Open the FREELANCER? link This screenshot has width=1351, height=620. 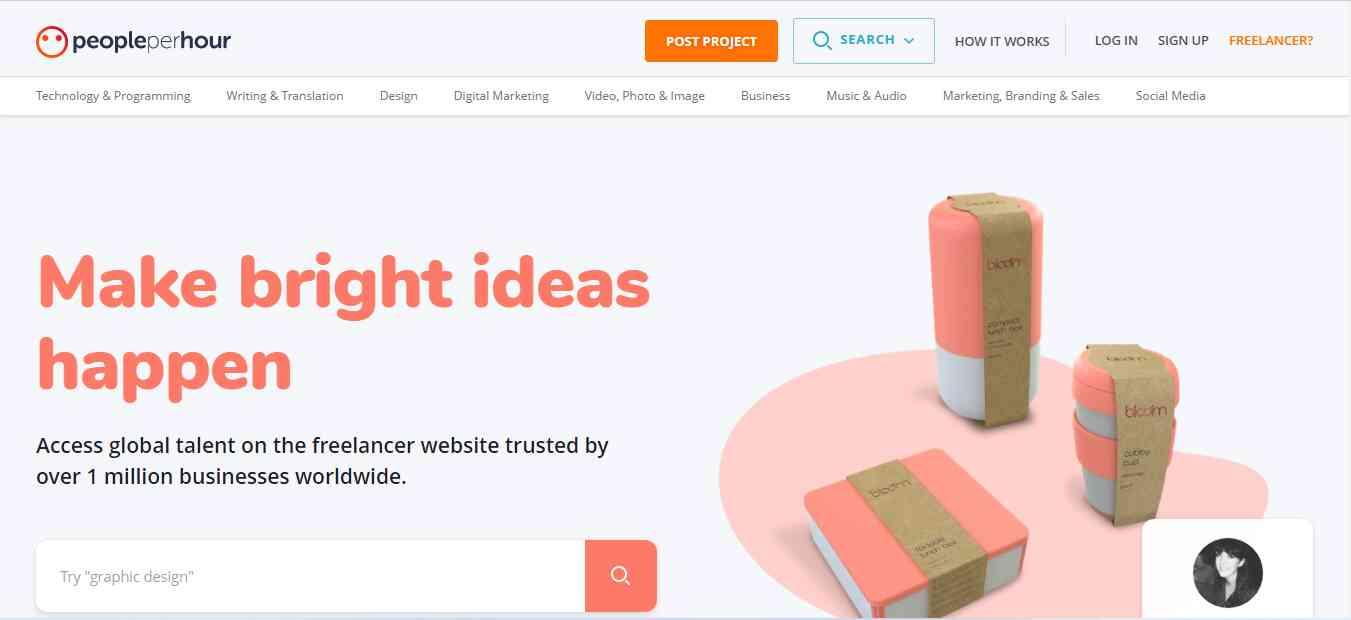tap(1271, 41)
